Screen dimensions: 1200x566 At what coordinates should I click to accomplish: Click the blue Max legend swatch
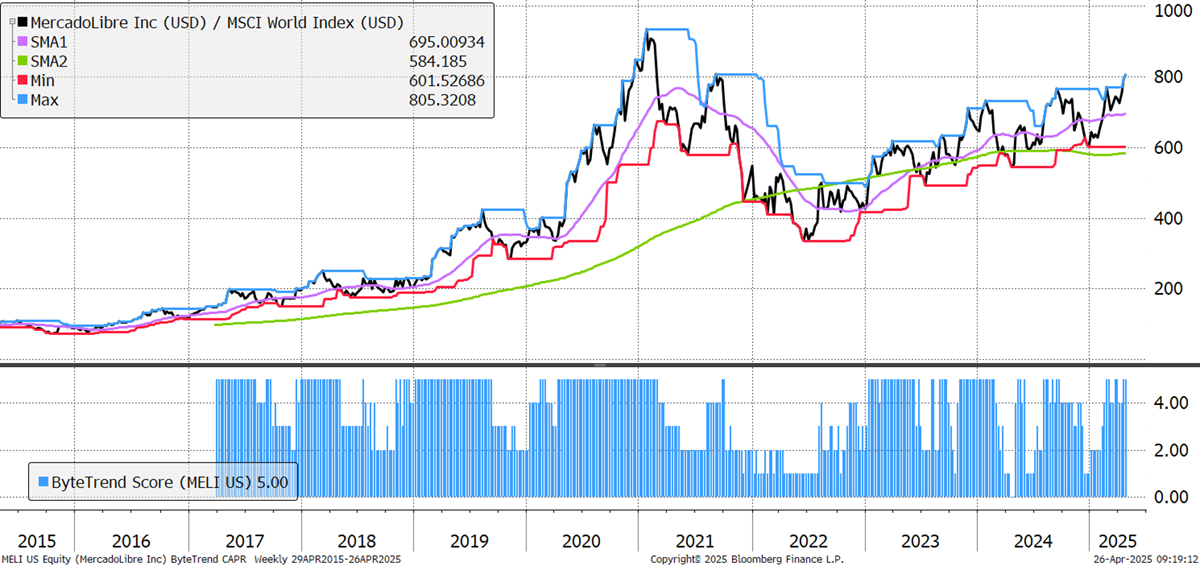[24, 100]
